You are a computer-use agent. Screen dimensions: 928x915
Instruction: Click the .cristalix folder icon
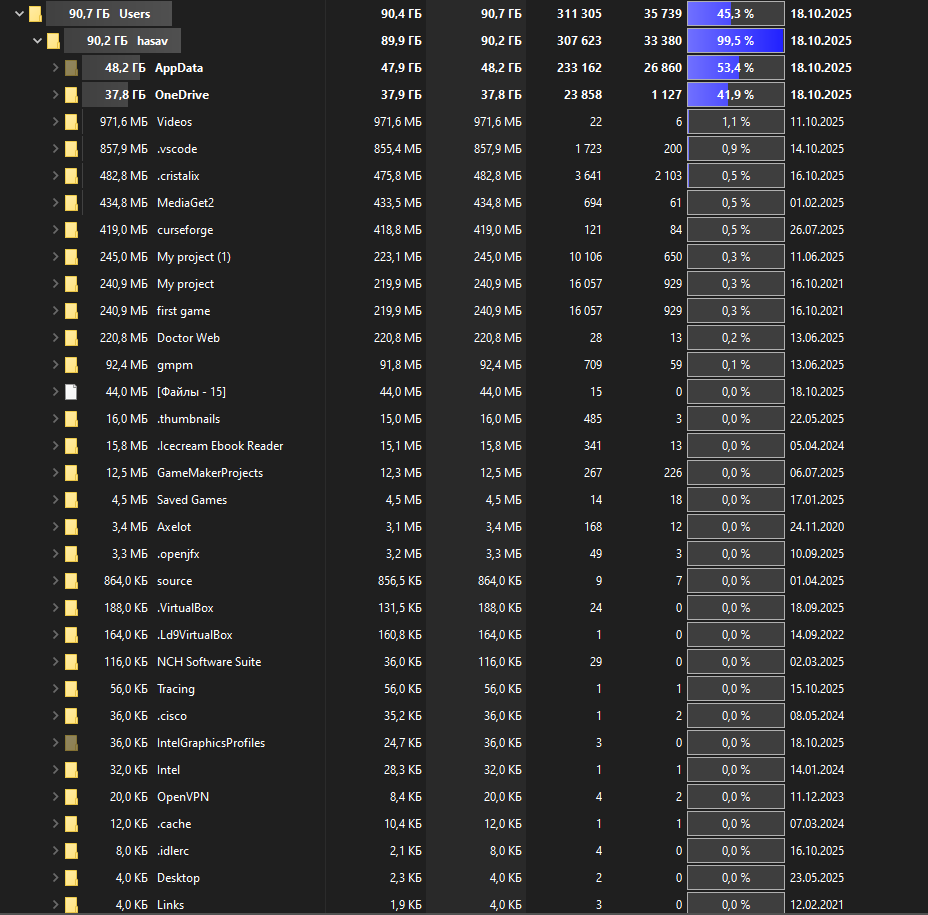[71, 176]
